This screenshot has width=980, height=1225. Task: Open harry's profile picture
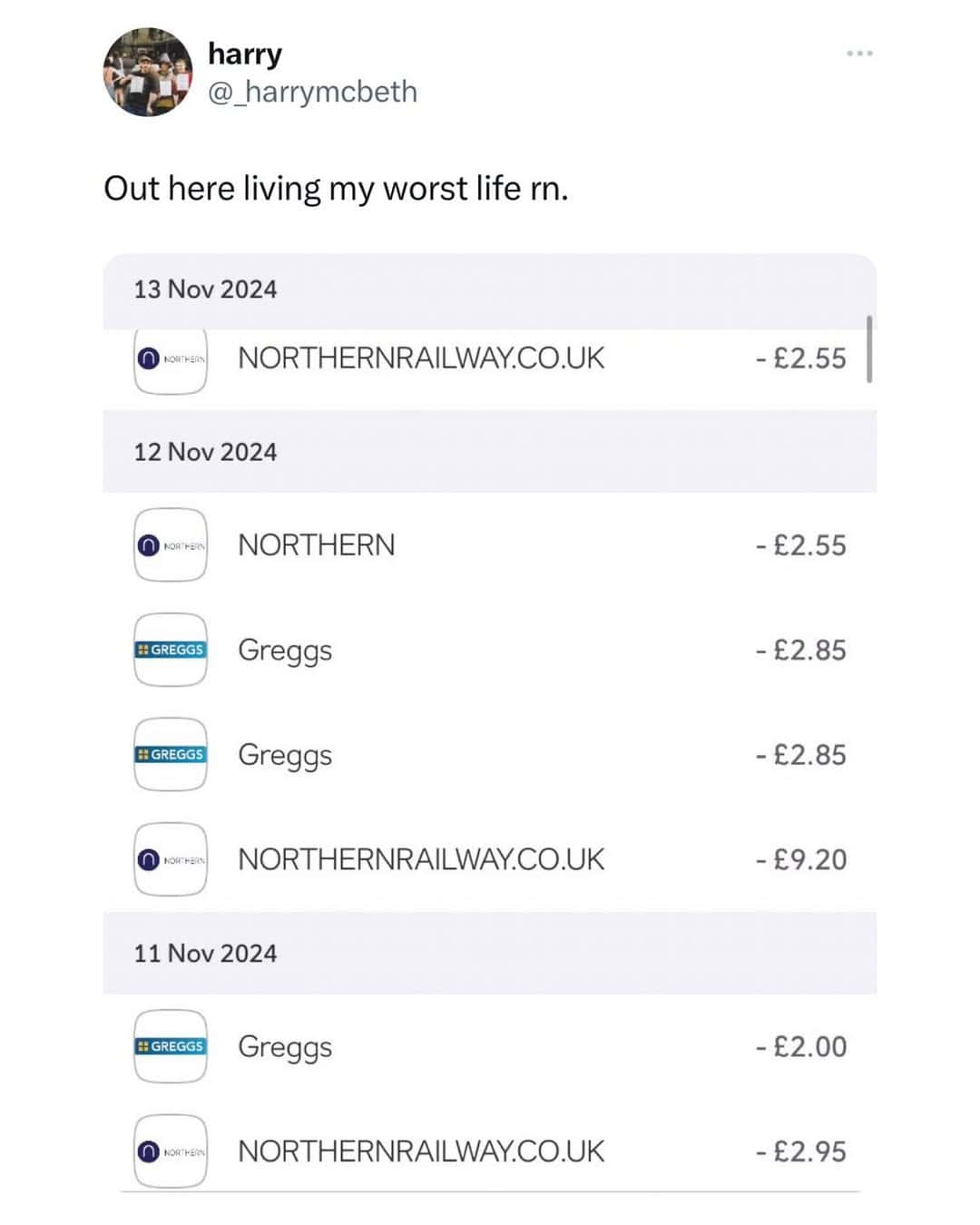(149, 72)
